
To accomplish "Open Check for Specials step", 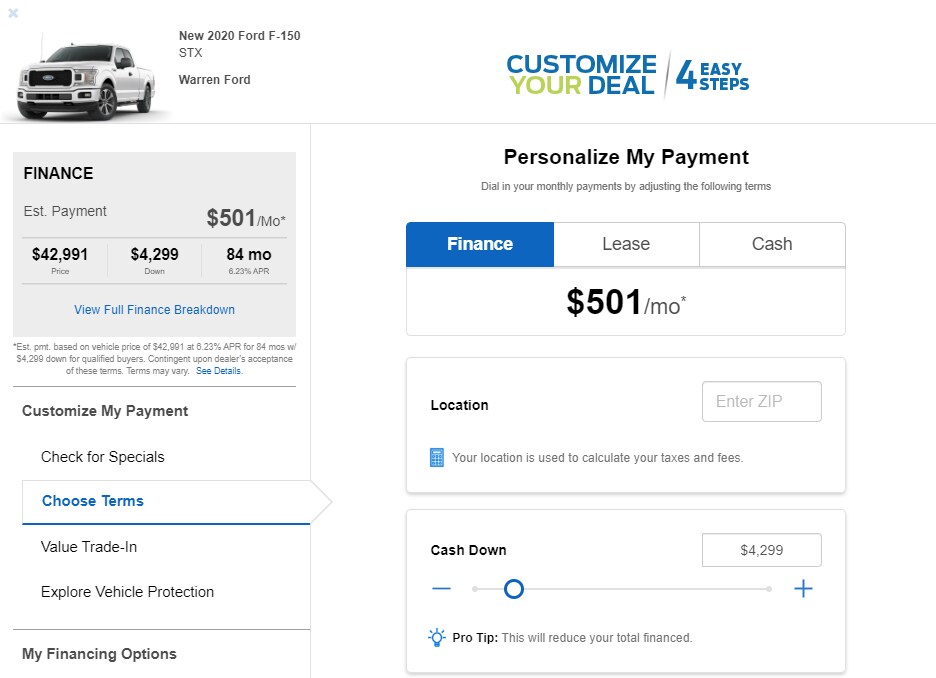I will coord(103,457).
